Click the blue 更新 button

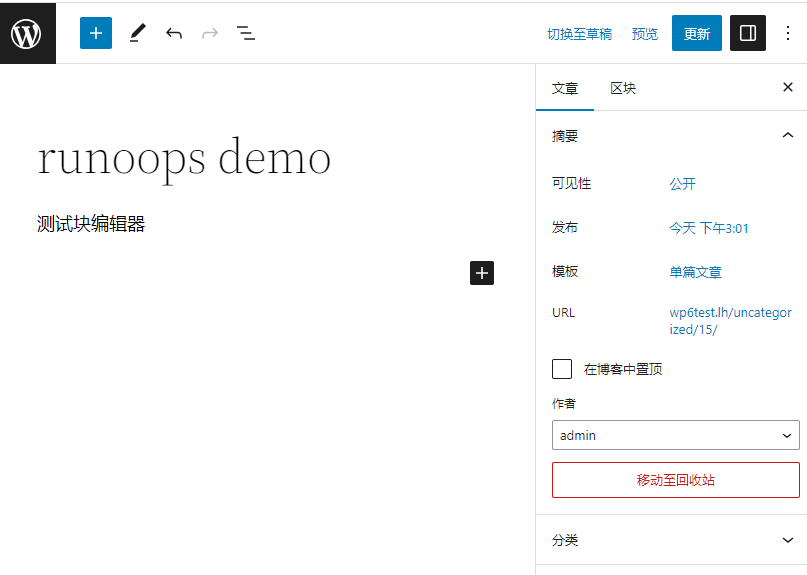click(x=696, y=33)
